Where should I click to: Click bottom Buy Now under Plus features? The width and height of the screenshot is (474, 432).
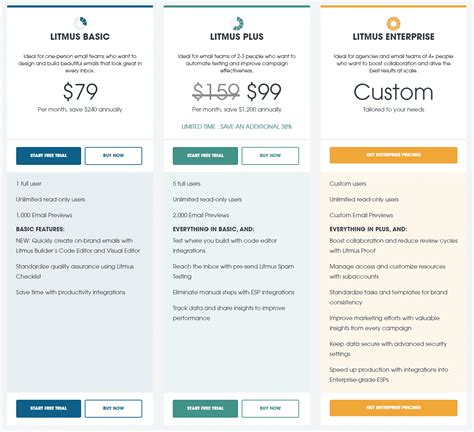pyautogui.click(x=270, y=408)
